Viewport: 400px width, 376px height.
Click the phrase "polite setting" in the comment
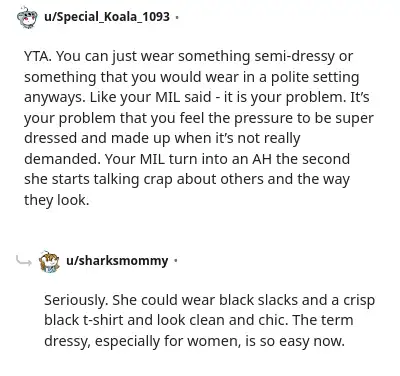coord(315,77)
